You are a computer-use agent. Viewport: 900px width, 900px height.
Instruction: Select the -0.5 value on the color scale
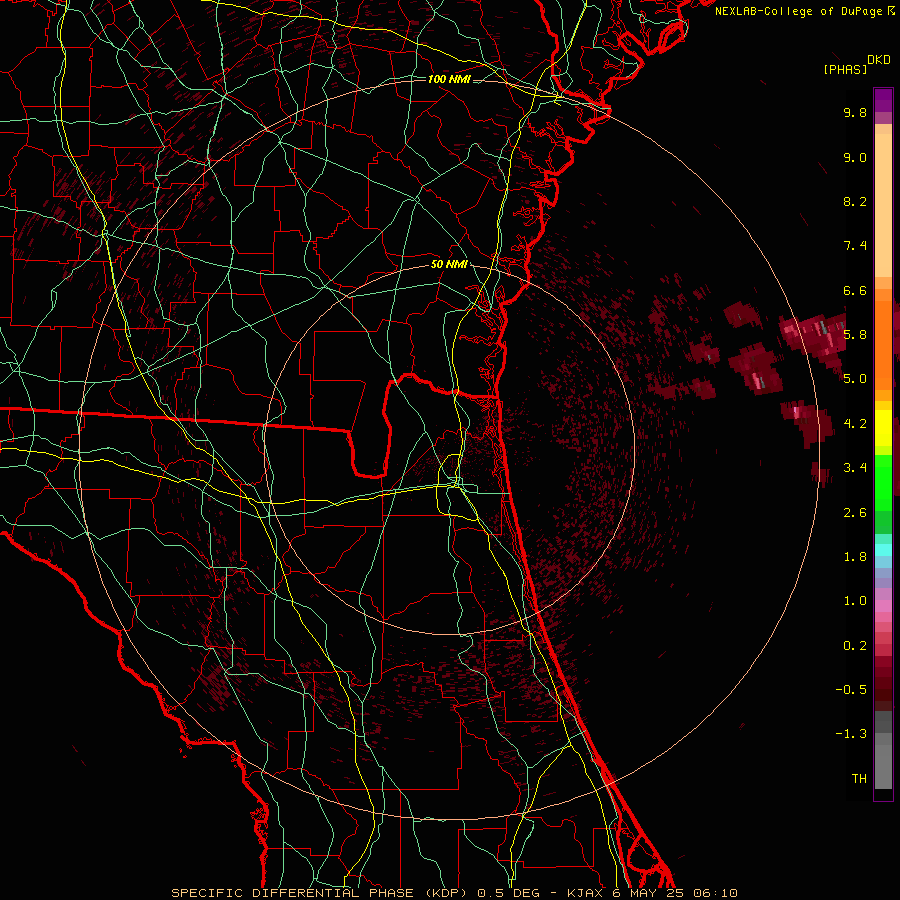click(851, 690)
